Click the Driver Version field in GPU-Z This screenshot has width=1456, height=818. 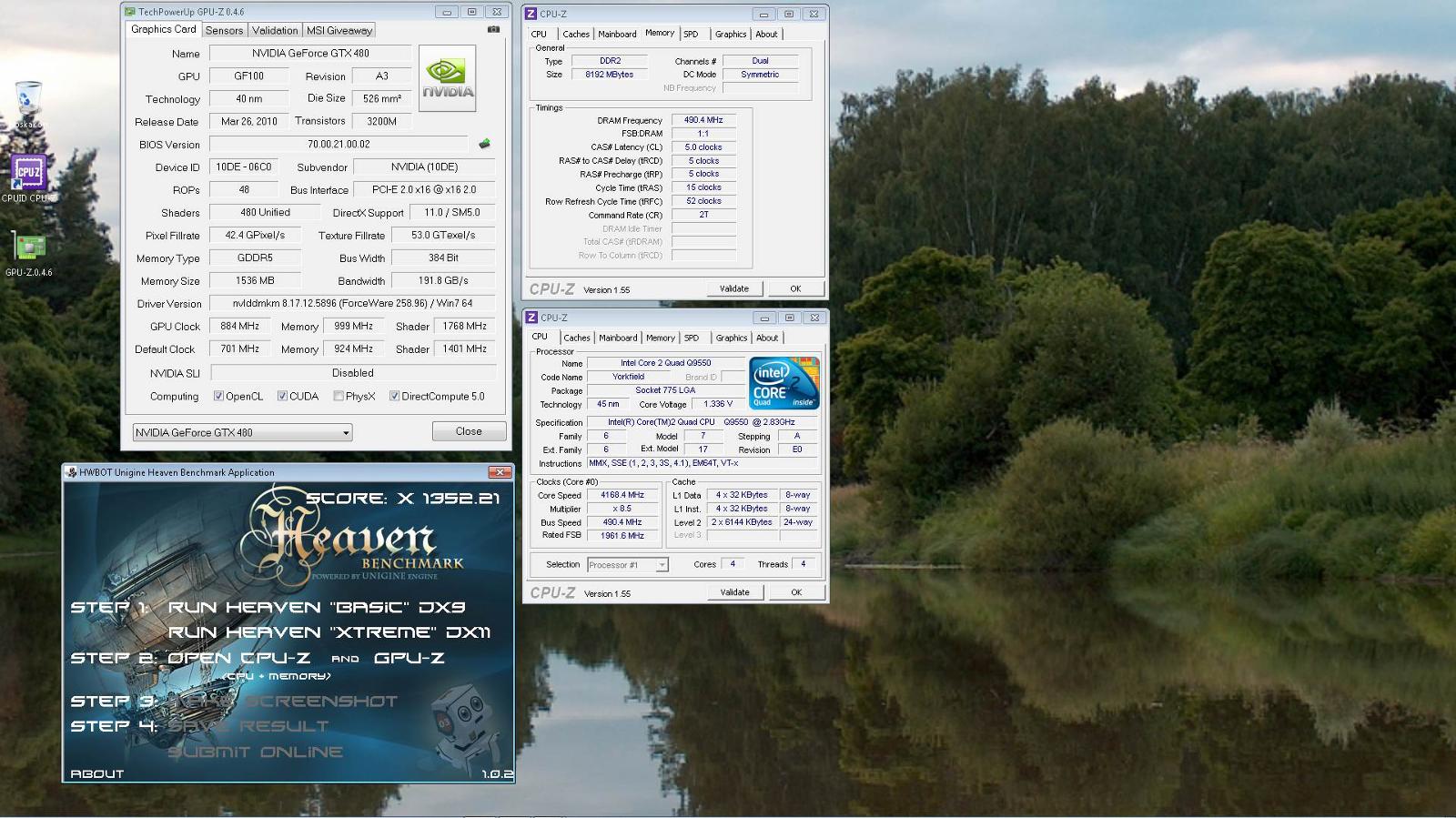click(352, 303)
